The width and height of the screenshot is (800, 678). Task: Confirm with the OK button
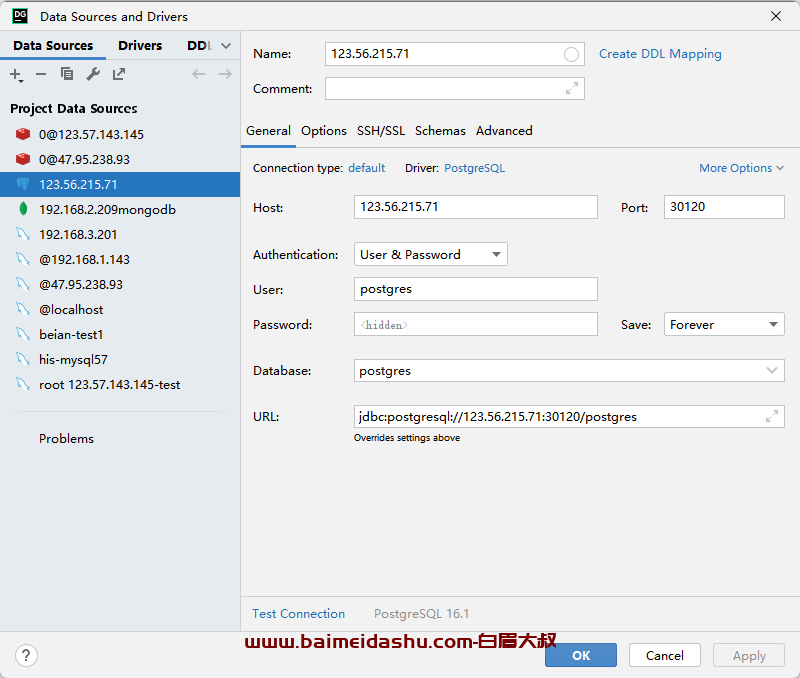[x=581, y=655]
